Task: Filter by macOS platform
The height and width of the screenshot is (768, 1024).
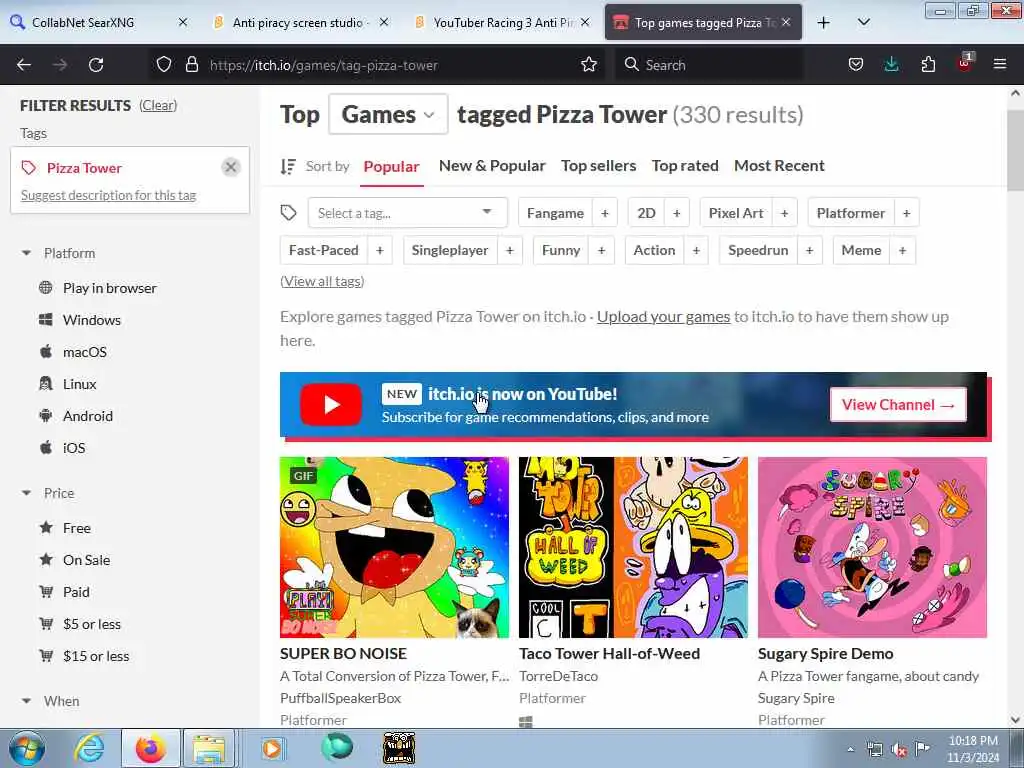Action: click(73, 352)
